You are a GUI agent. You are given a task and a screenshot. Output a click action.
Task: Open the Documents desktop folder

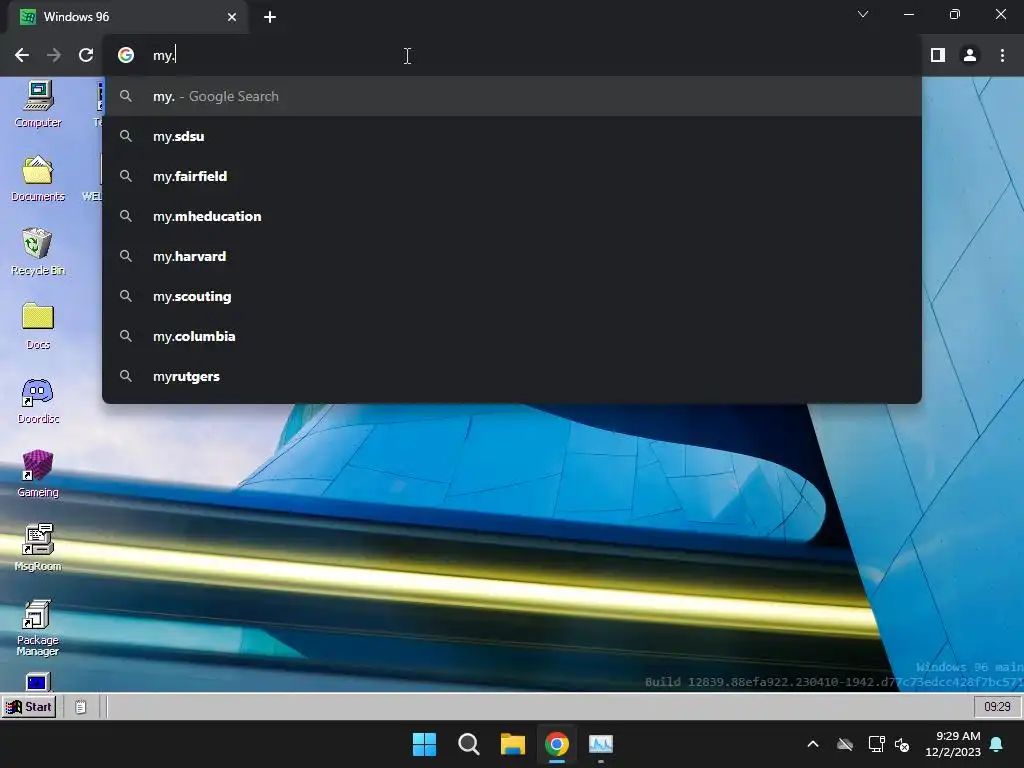click(38, 178)
